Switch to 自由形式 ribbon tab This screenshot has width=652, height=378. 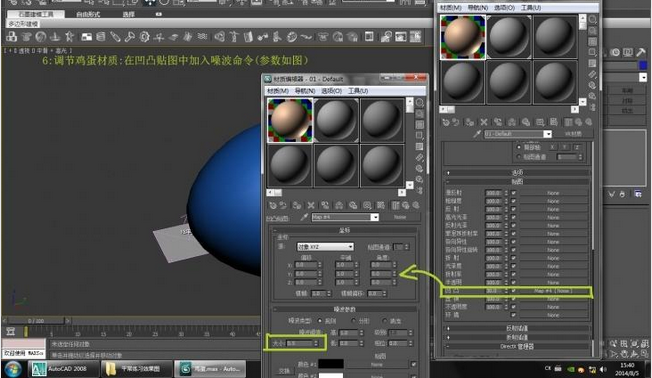coord(88,14)
